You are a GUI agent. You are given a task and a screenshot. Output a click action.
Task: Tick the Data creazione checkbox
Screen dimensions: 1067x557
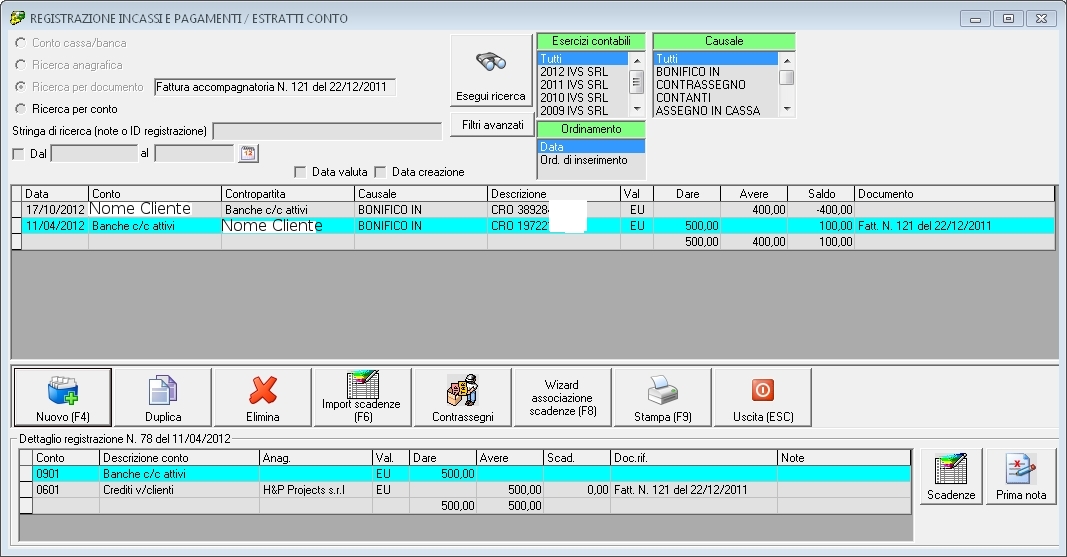pyautogui.click(x=380, y=172)
